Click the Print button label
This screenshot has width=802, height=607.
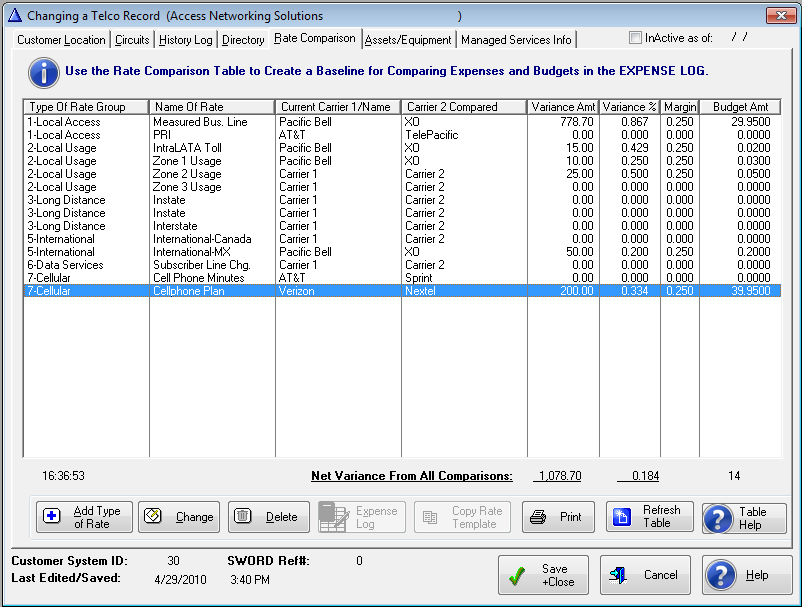[x=570, y=517]
